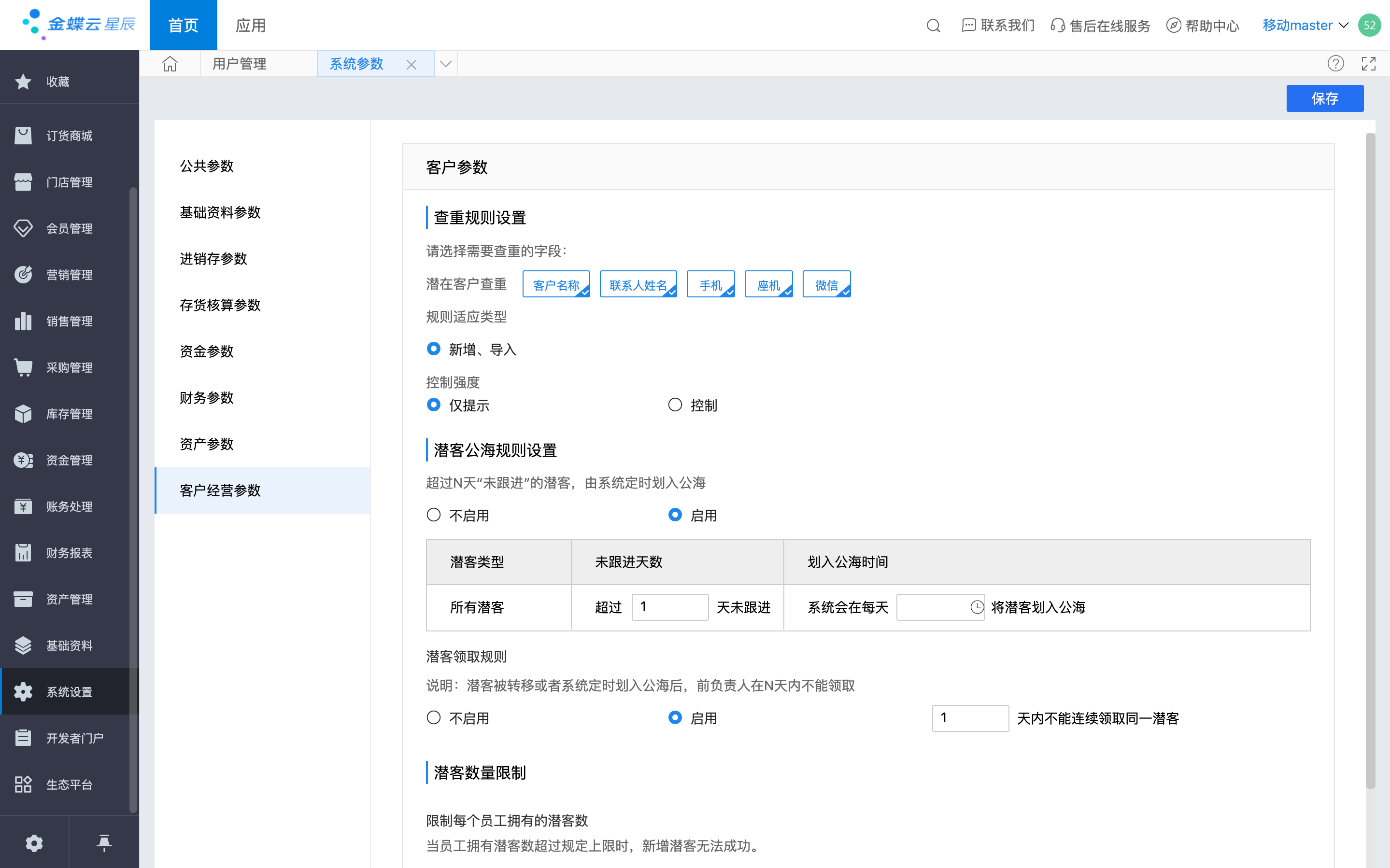Open 移动master account dropdown
The height and width of the screenshot is (868, 1390).
1305,25
